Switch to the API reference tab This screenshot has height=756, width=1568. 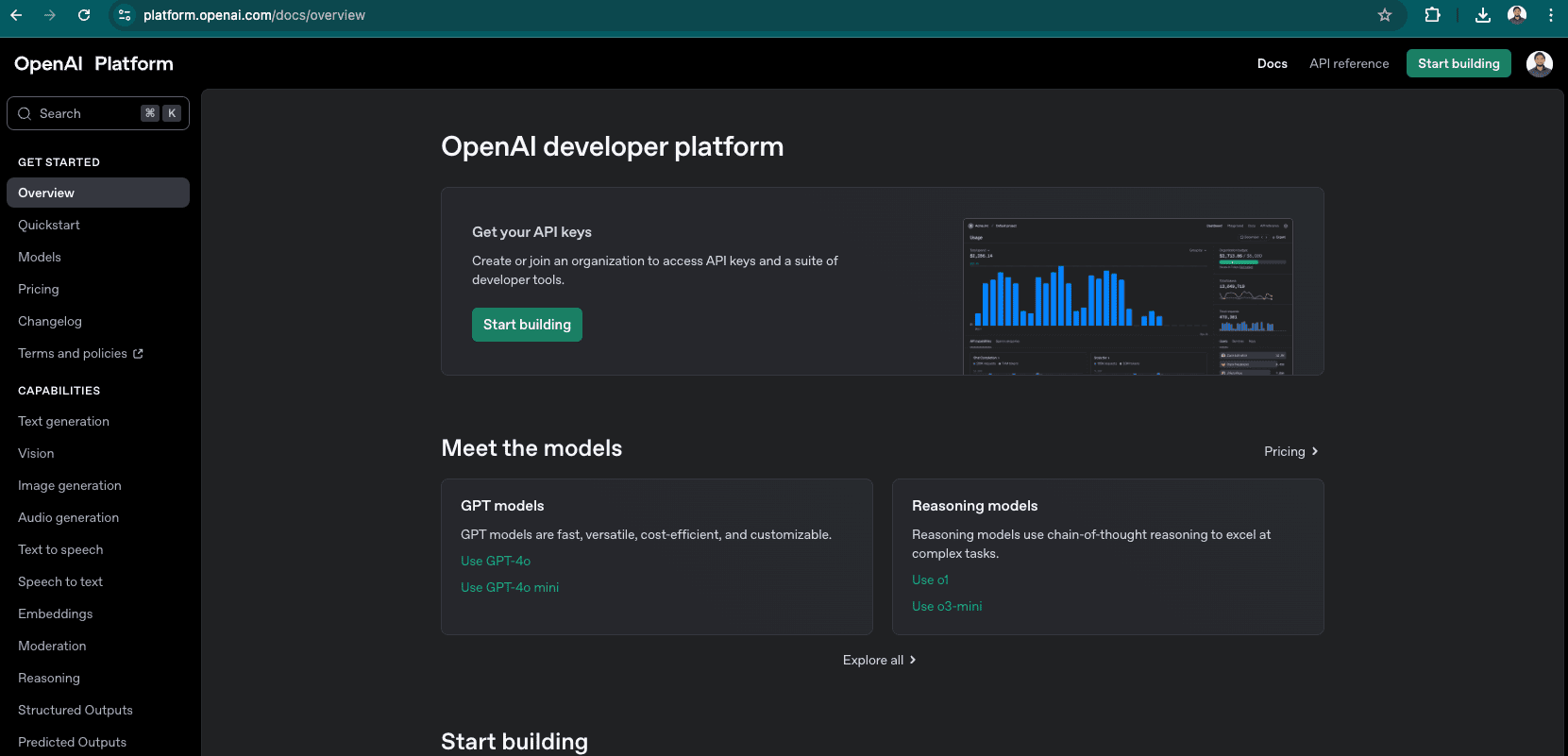tap(1349, 64)
